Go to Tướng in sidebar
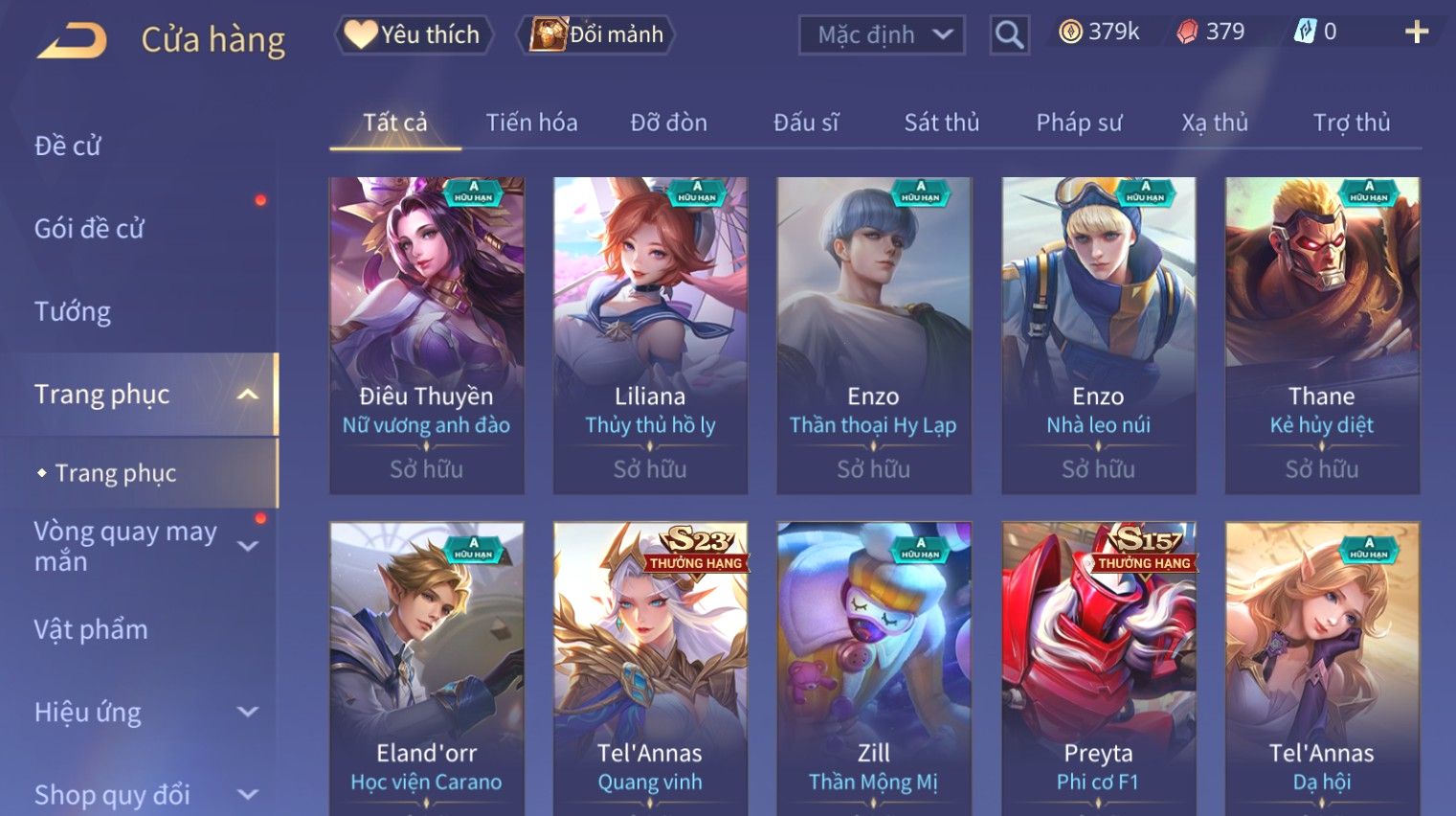1456x816 pixels. pos(73,311)
